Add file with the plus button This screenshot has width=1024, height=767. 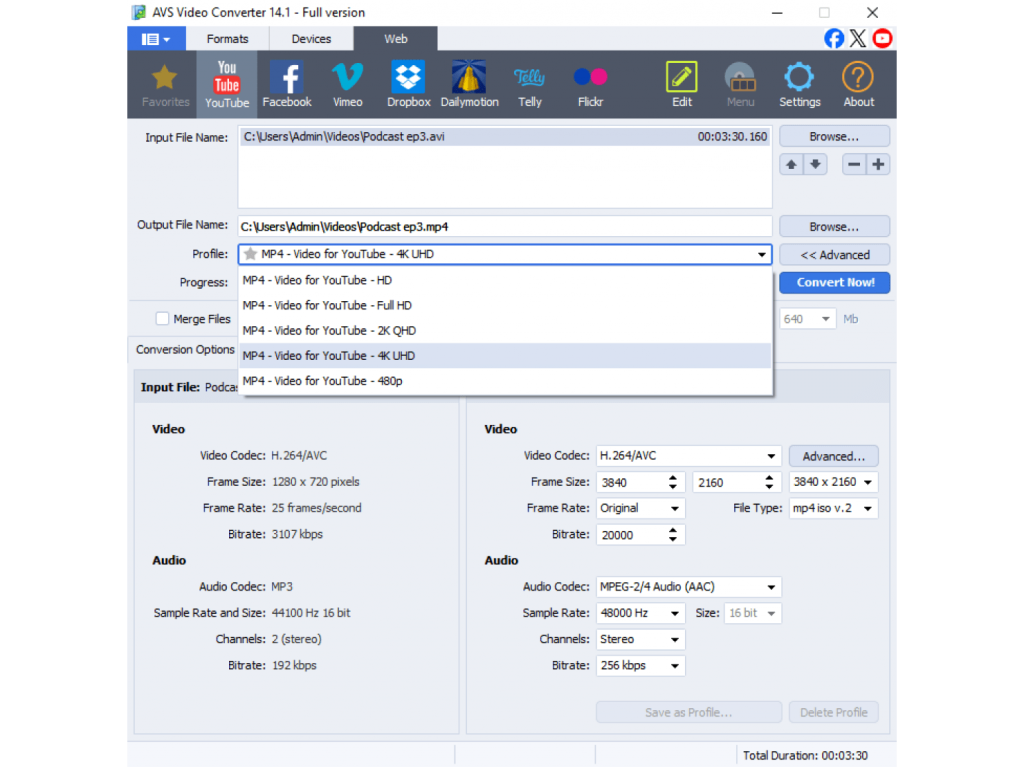[878, 165]
